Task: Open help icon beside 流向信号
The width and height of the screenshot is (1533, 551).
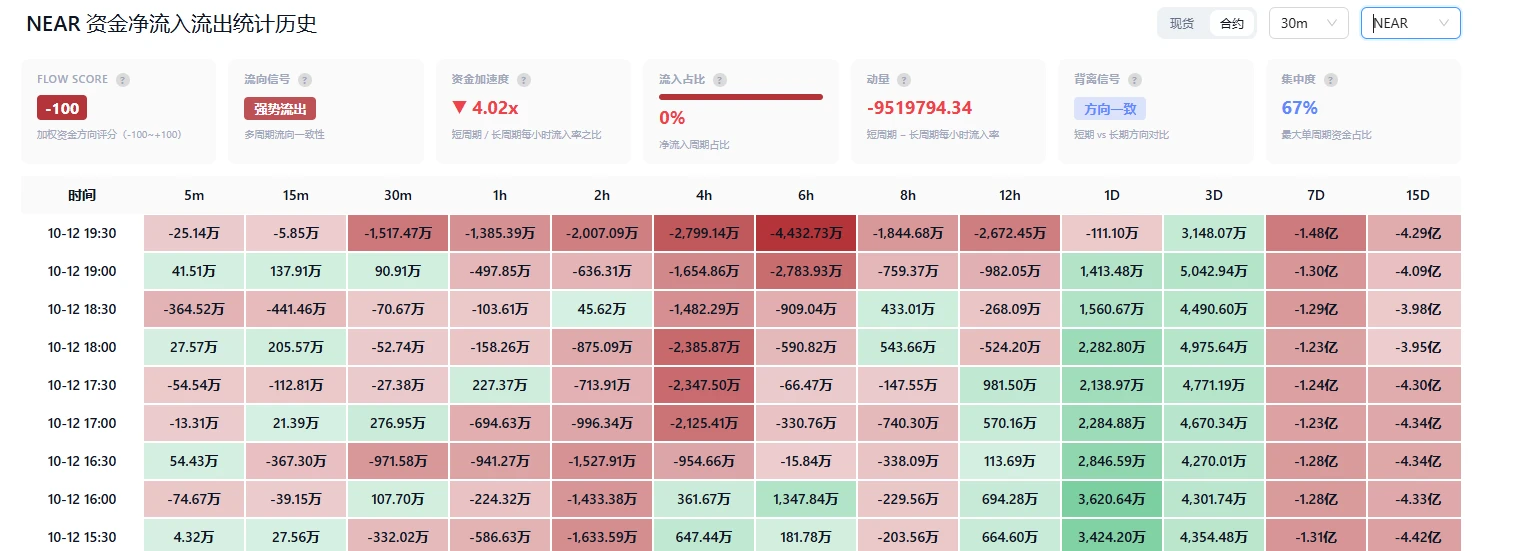Action: [x=305, y=79]
